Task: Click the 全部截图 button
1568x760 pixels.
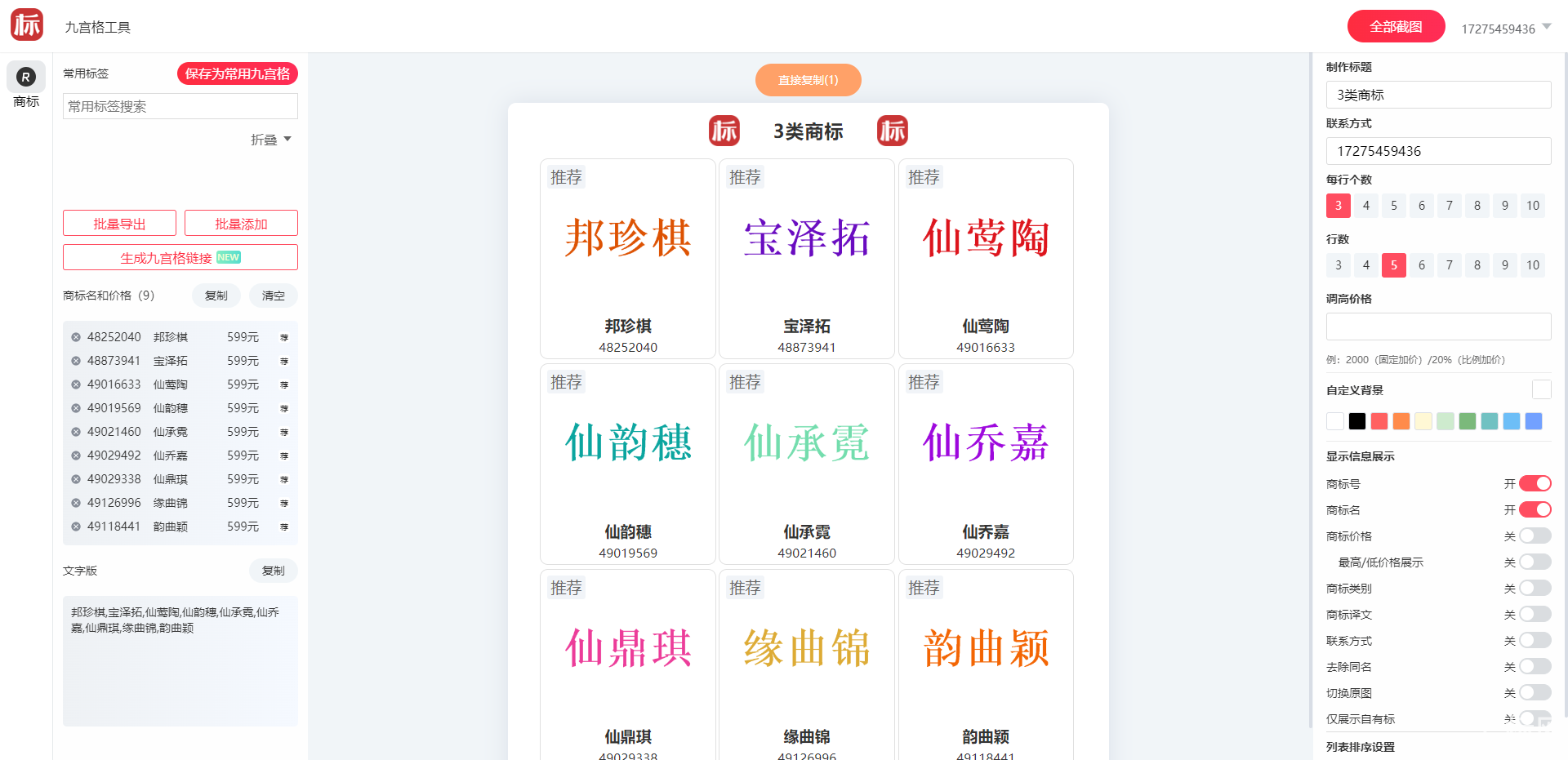Action: tap(1396, 26)
